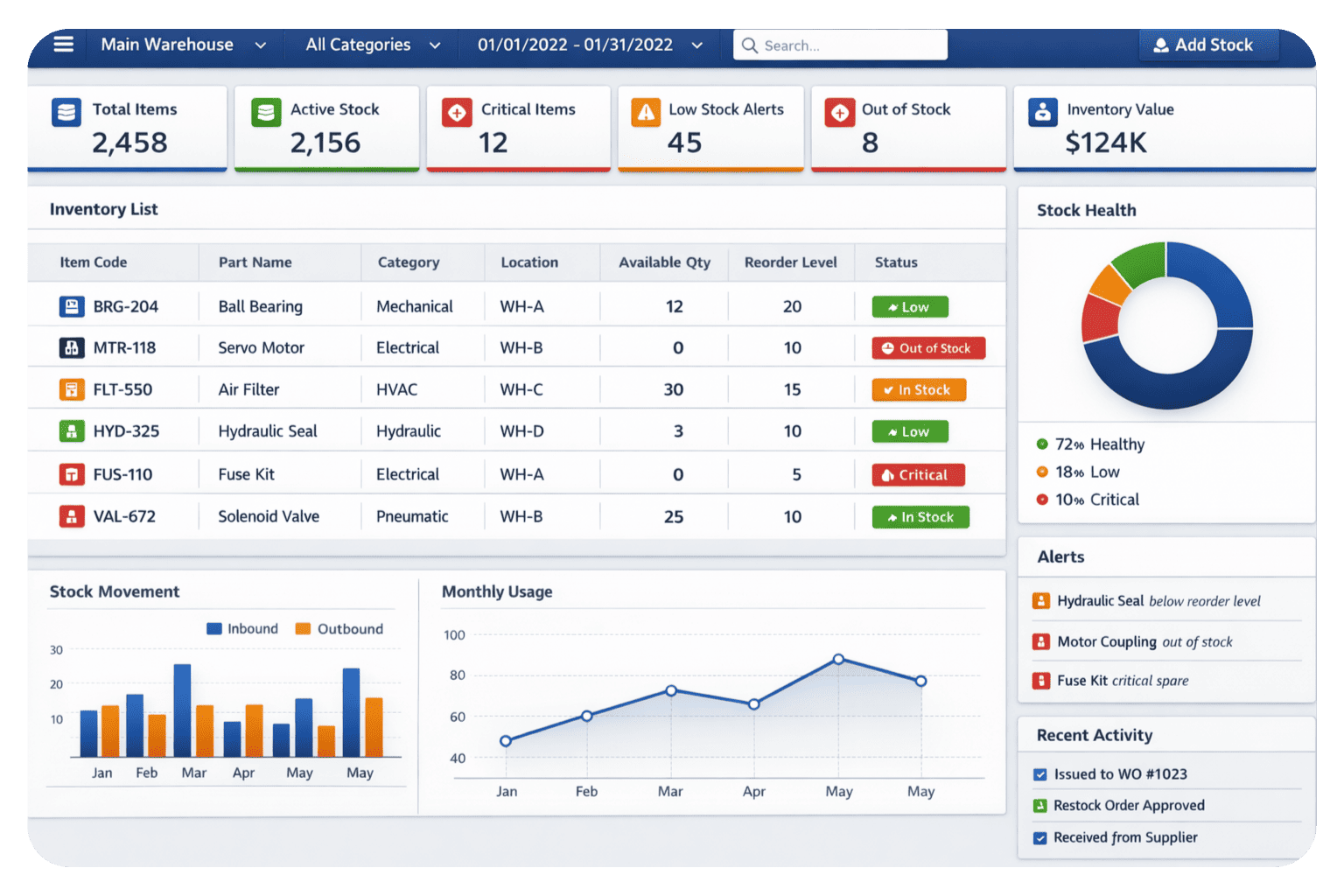Image resolution: width=1344 pixels, height=896 pixels.
Task: Click the BRG-204 item code icon
Action: coord(73,305)
